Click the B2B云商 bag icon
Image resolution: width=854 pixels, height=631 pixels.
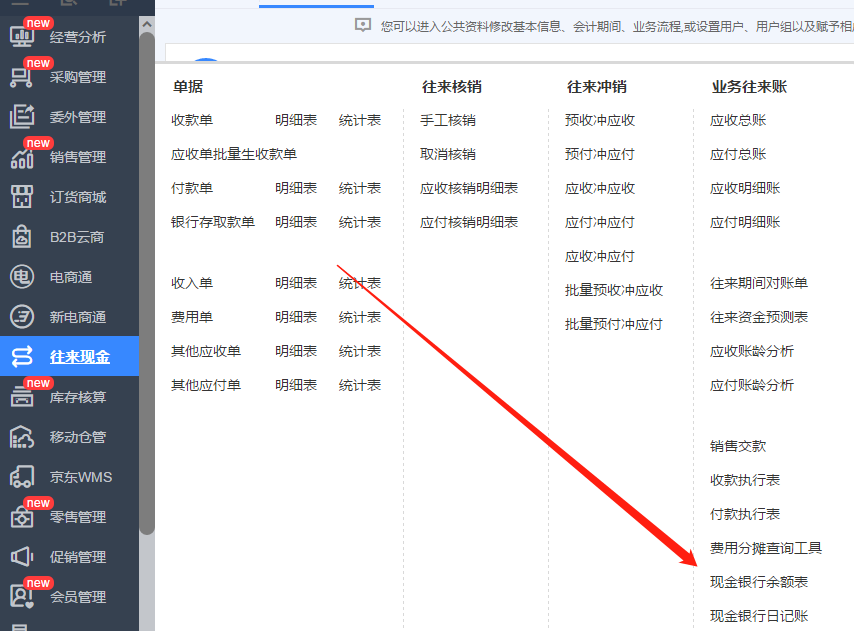[x=22, y=237]
